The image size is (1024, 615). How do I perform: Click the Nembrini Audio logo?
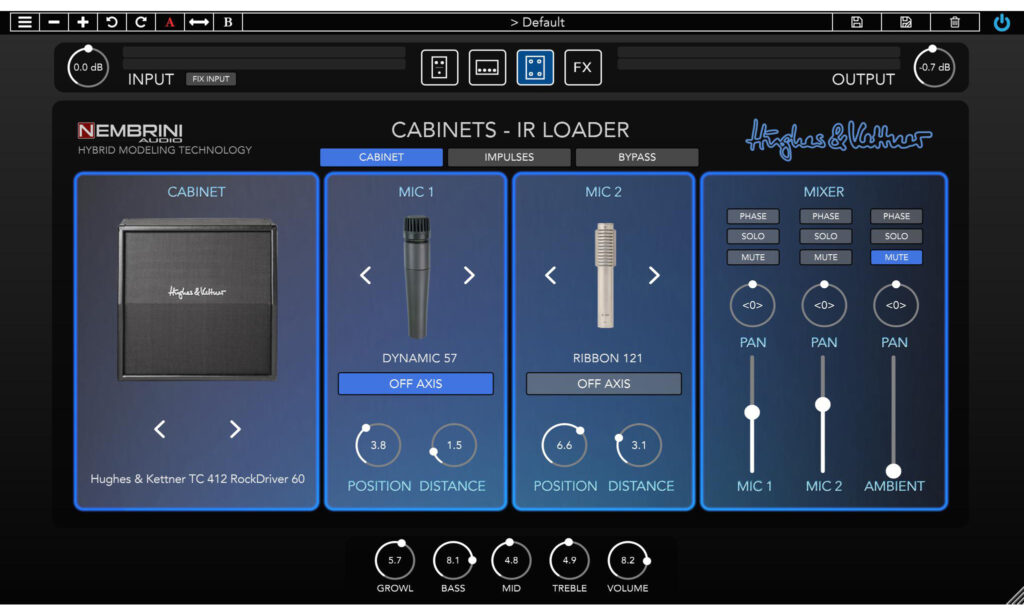tap(130, 133)
